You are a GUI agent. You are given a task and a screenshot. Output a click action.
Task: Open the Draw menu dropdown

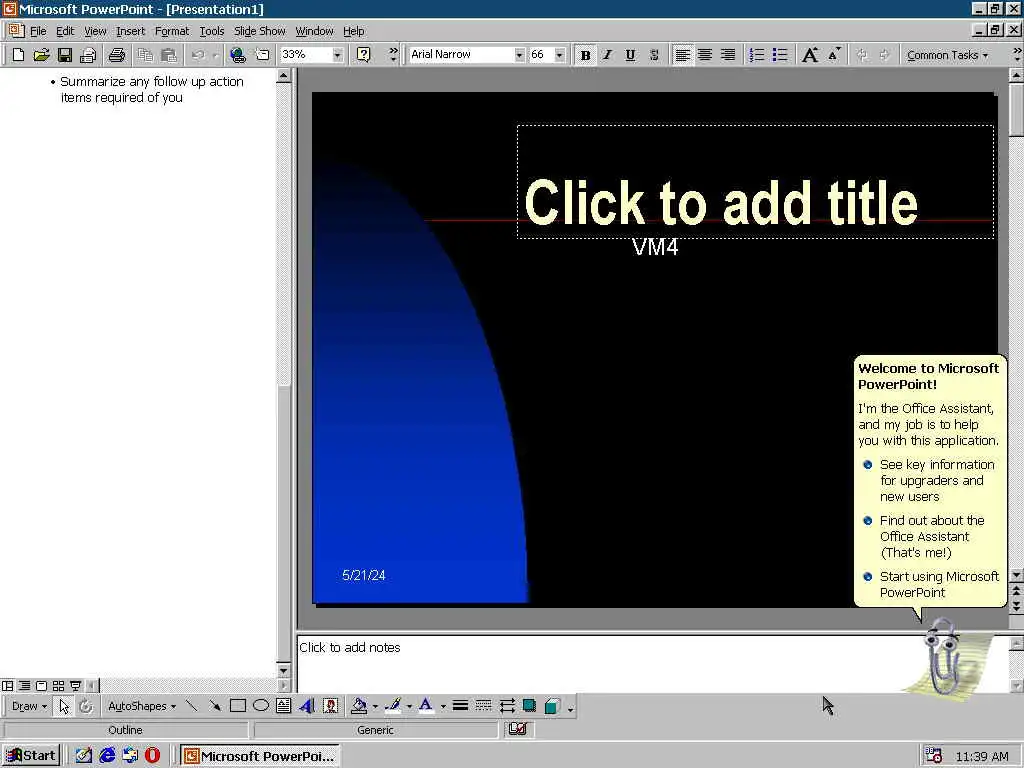[29, 706]
